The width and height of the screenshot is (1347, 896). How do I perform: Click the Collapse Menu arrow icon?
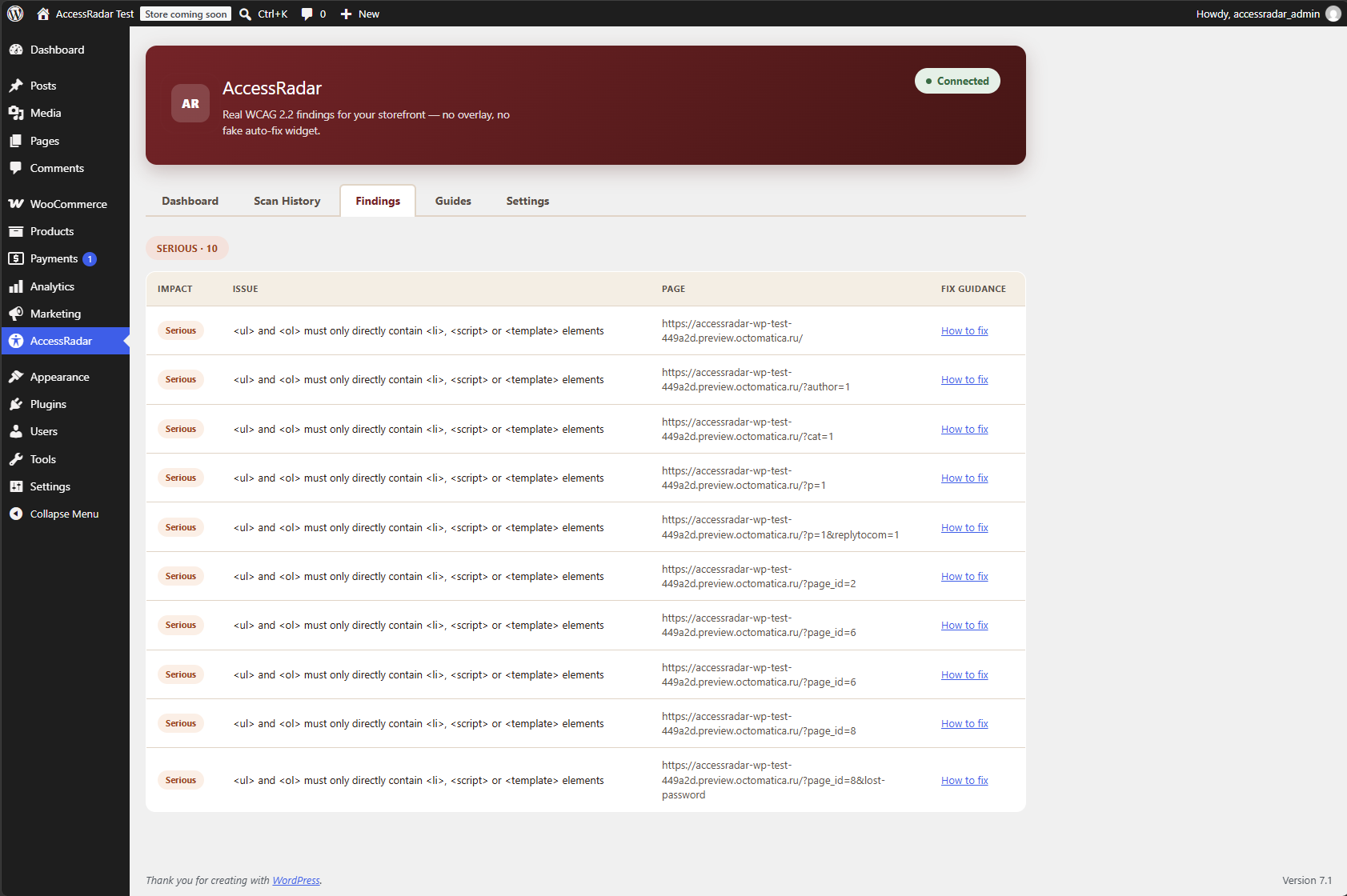point(16,514)
